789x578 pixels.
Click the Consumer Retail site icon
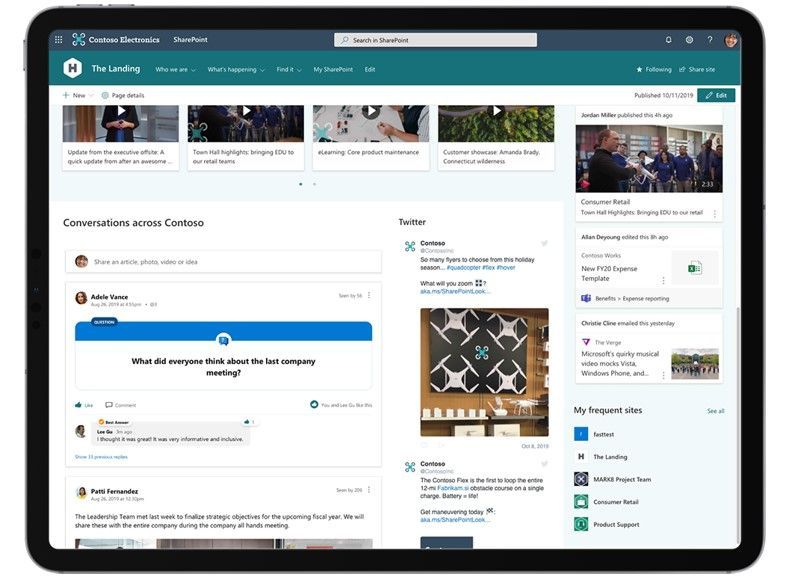[x=581, y=502]
